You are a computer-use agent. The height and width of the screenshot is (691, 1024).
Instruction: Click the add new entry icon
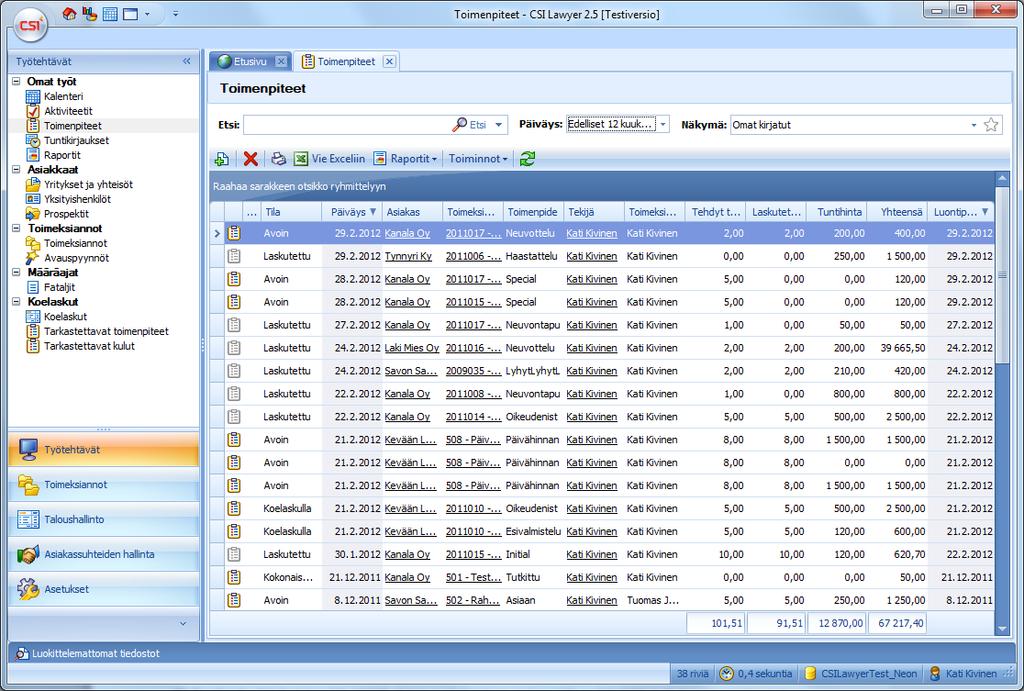[222, 159]
